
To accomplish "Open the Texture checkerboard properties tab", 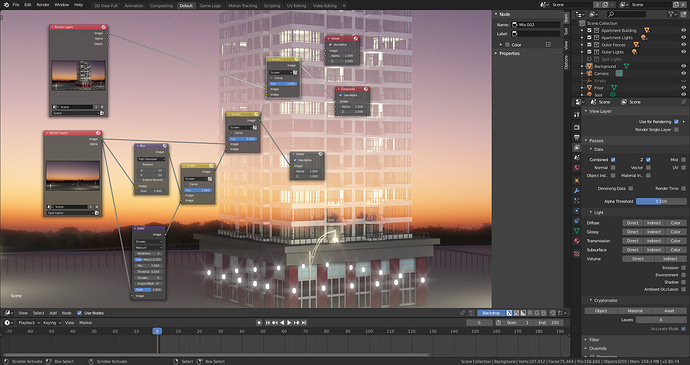I will pyautogui.click(x=576, y=254).
